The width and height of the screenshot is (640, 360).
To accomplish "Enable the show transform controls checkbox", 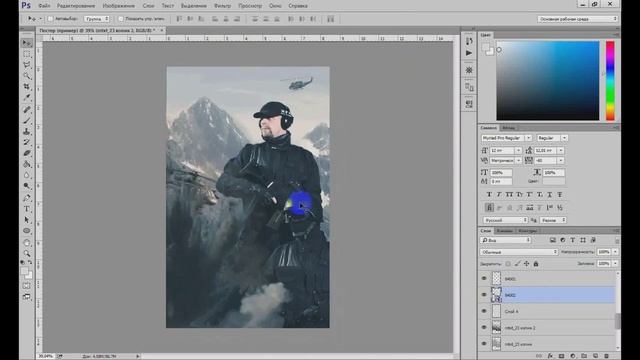I will [x=121, y=19].
